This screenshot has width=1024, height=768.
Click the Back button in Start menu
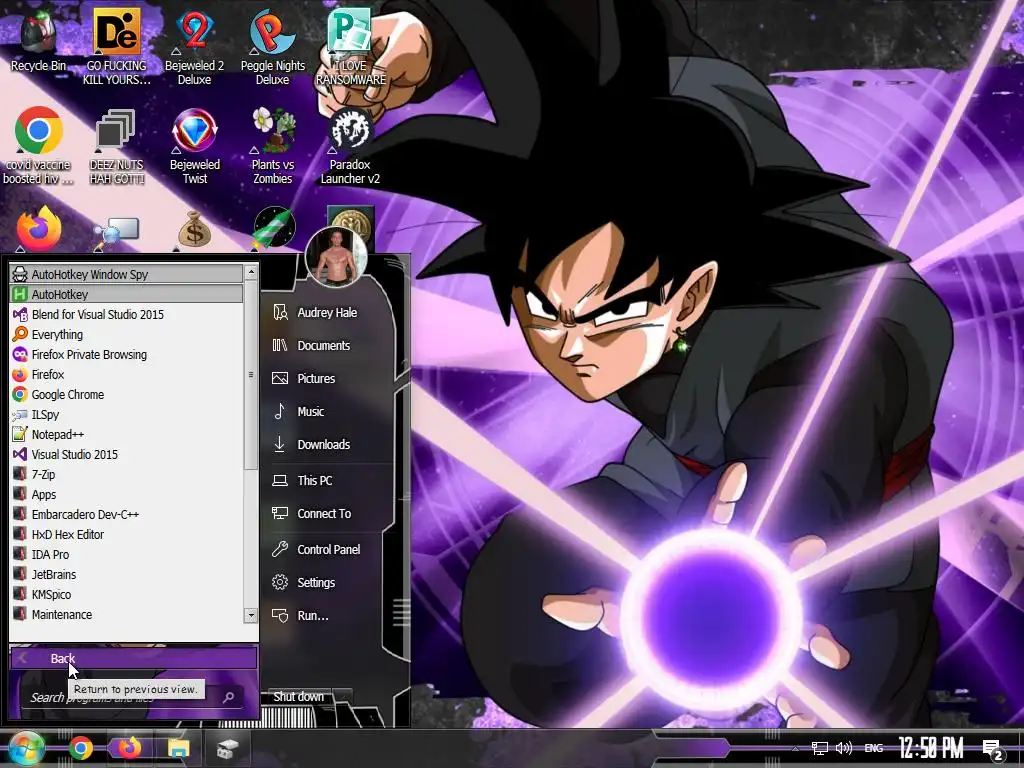[x=134, y=658]
